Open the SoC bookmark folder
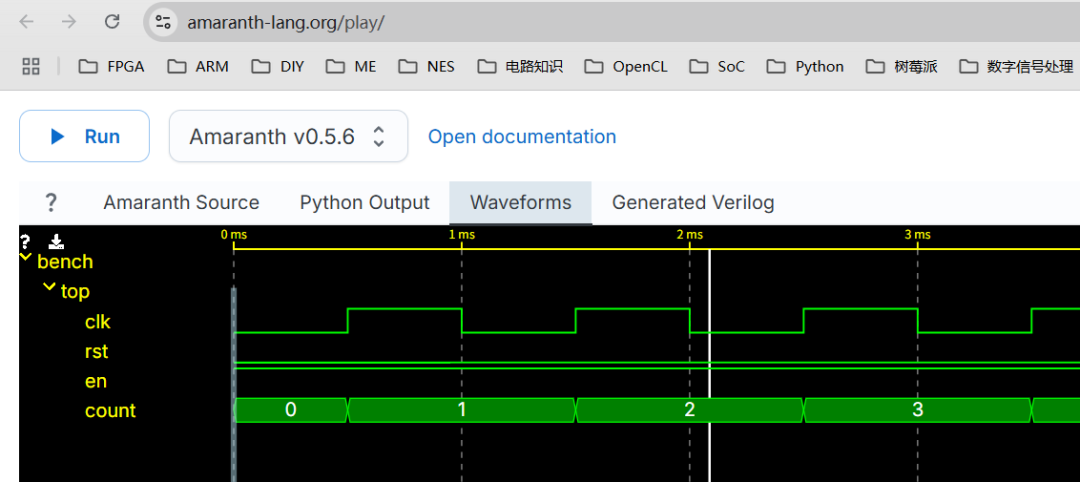This screenshot has width=1080, height=482. pyautogui.click(x=717, y=67)
